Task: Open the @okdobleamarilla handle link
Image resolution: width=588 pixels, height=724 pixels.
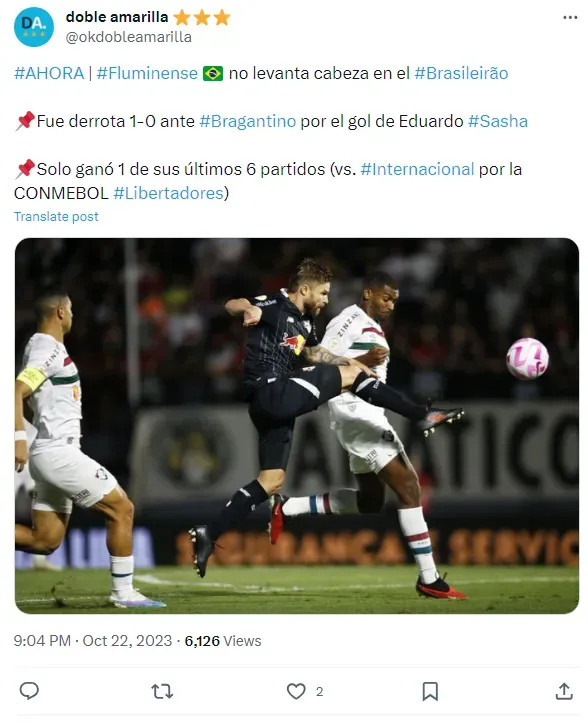Action: (x=129, y=37)
